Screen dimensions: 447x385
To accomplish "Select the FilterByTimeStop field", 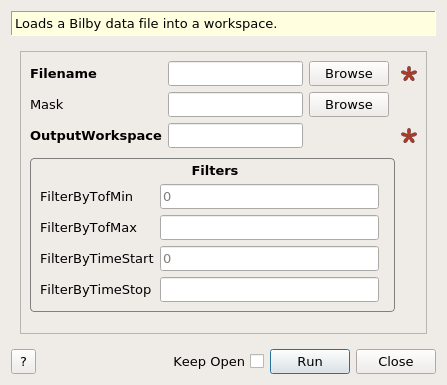I will pos(269,290).
